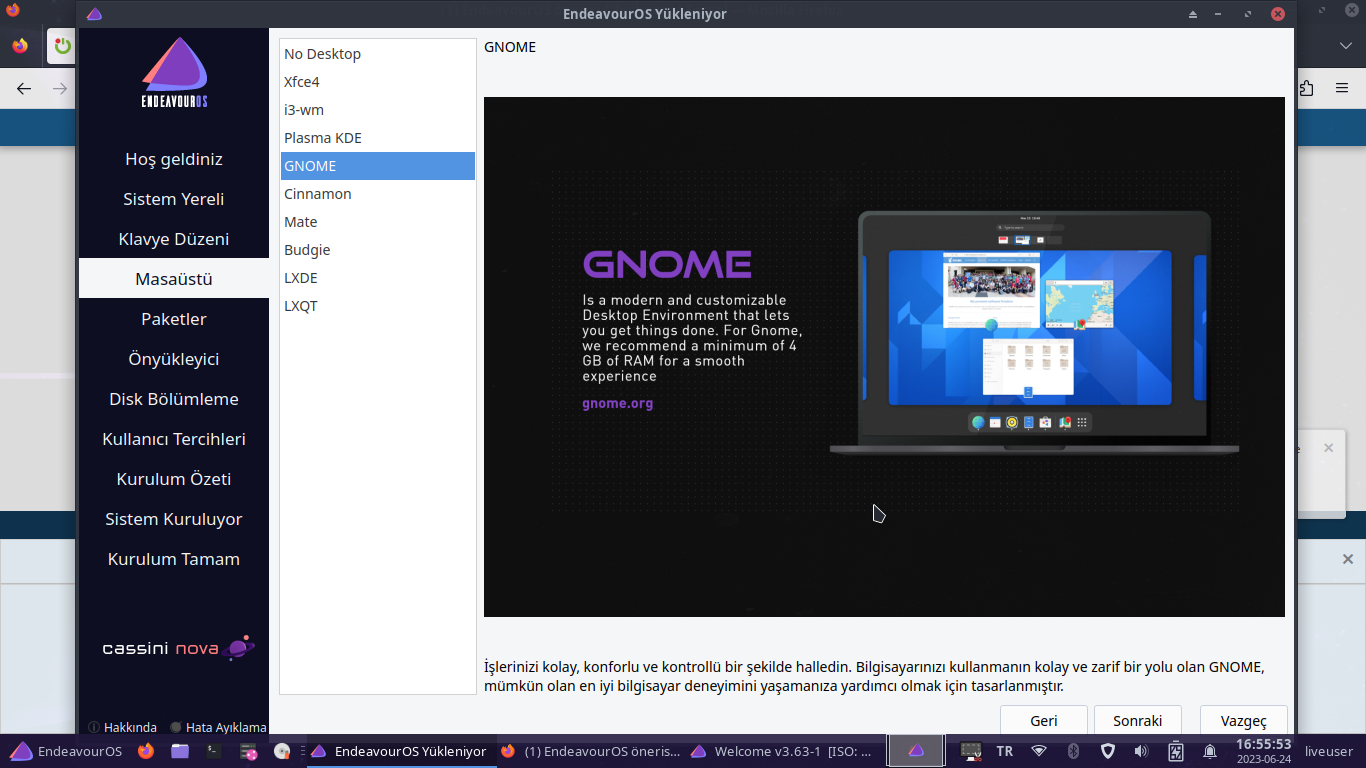Click the Sistem Yereli step in the sidebar
Screen dimensions: 1366x768
[x=174, y=199]
